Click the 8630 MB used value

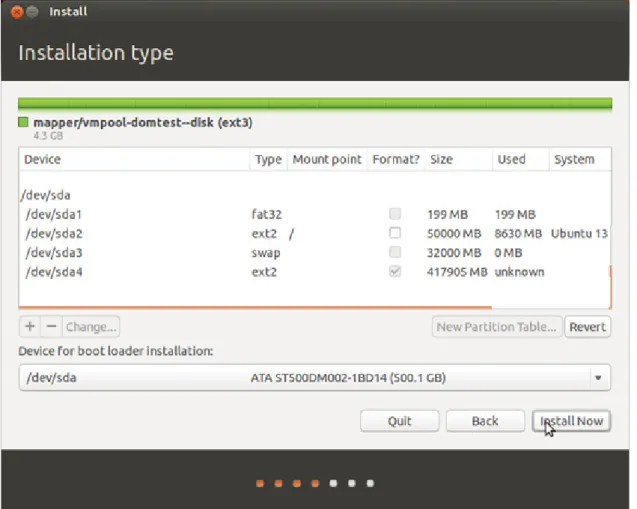pos(518,234)
